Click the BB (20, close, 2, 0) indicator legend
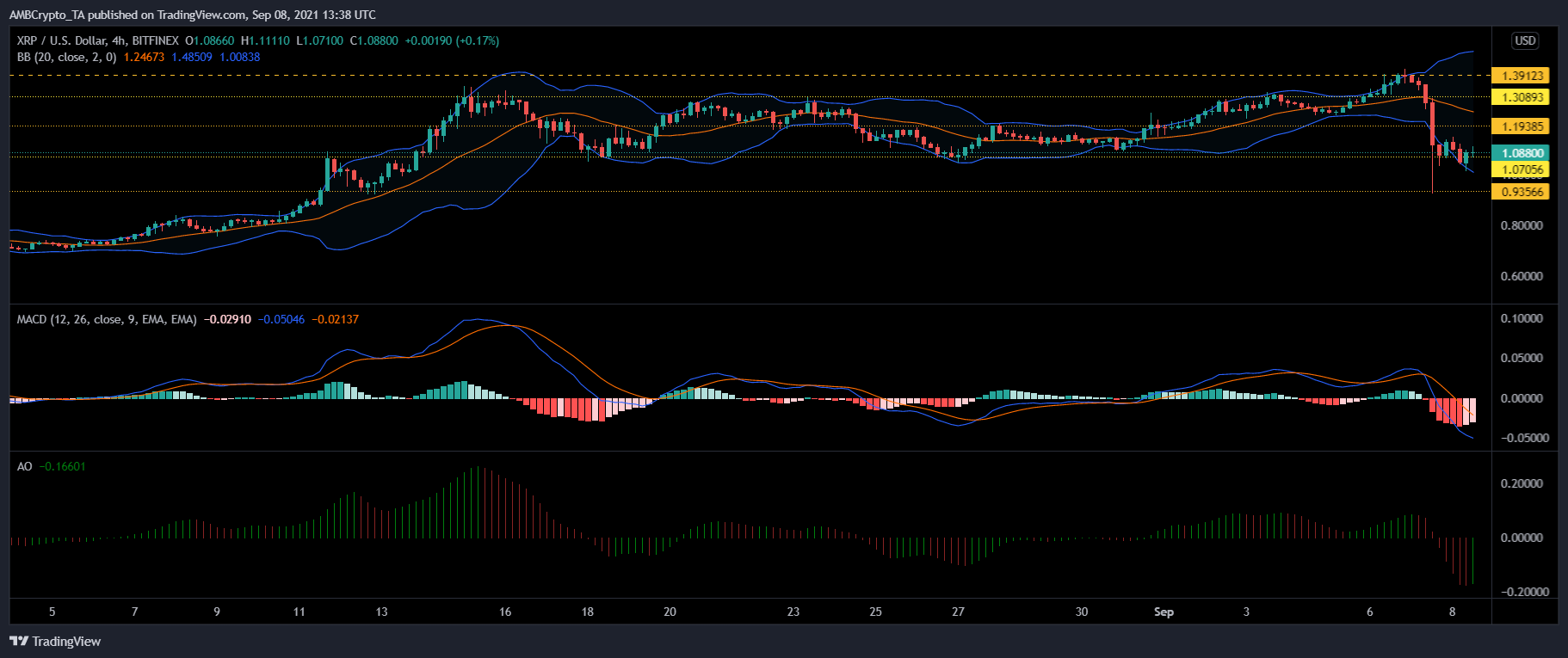The image size is (1568, 658). coord(66,57)
